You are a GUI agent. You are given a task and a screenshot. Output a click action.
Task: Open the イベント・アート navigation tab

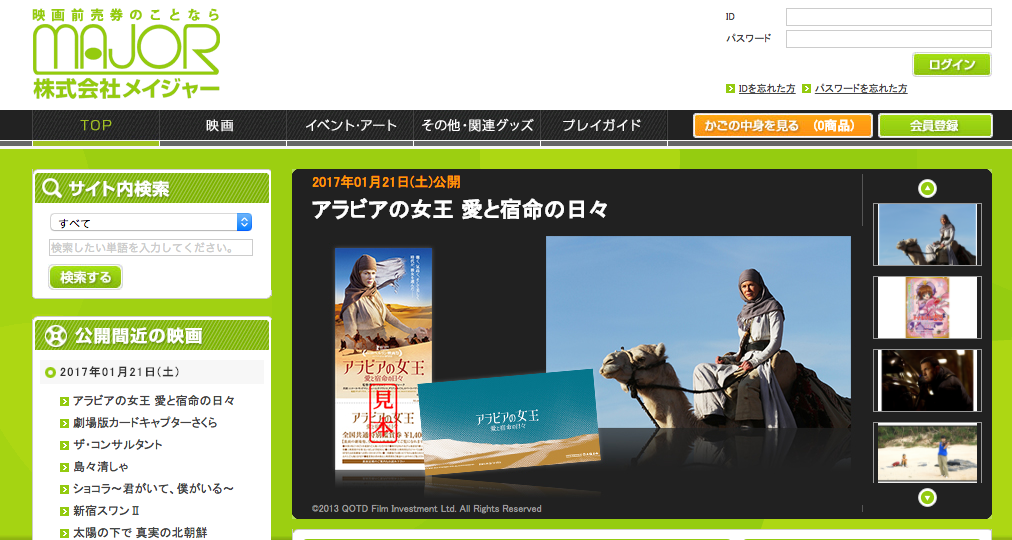point(350,125)
